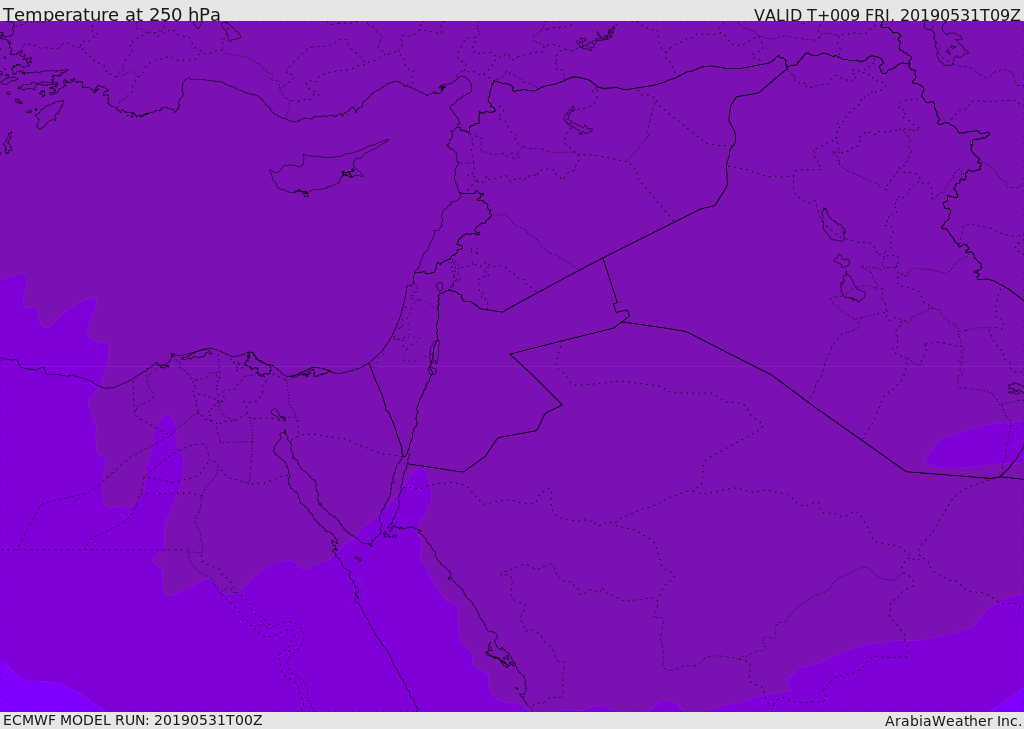Click the 'ECMWF MODEL RUN: 20190531T00Z' footer text
Viewport: 1024px width, 729px height.
click(133, 720)
